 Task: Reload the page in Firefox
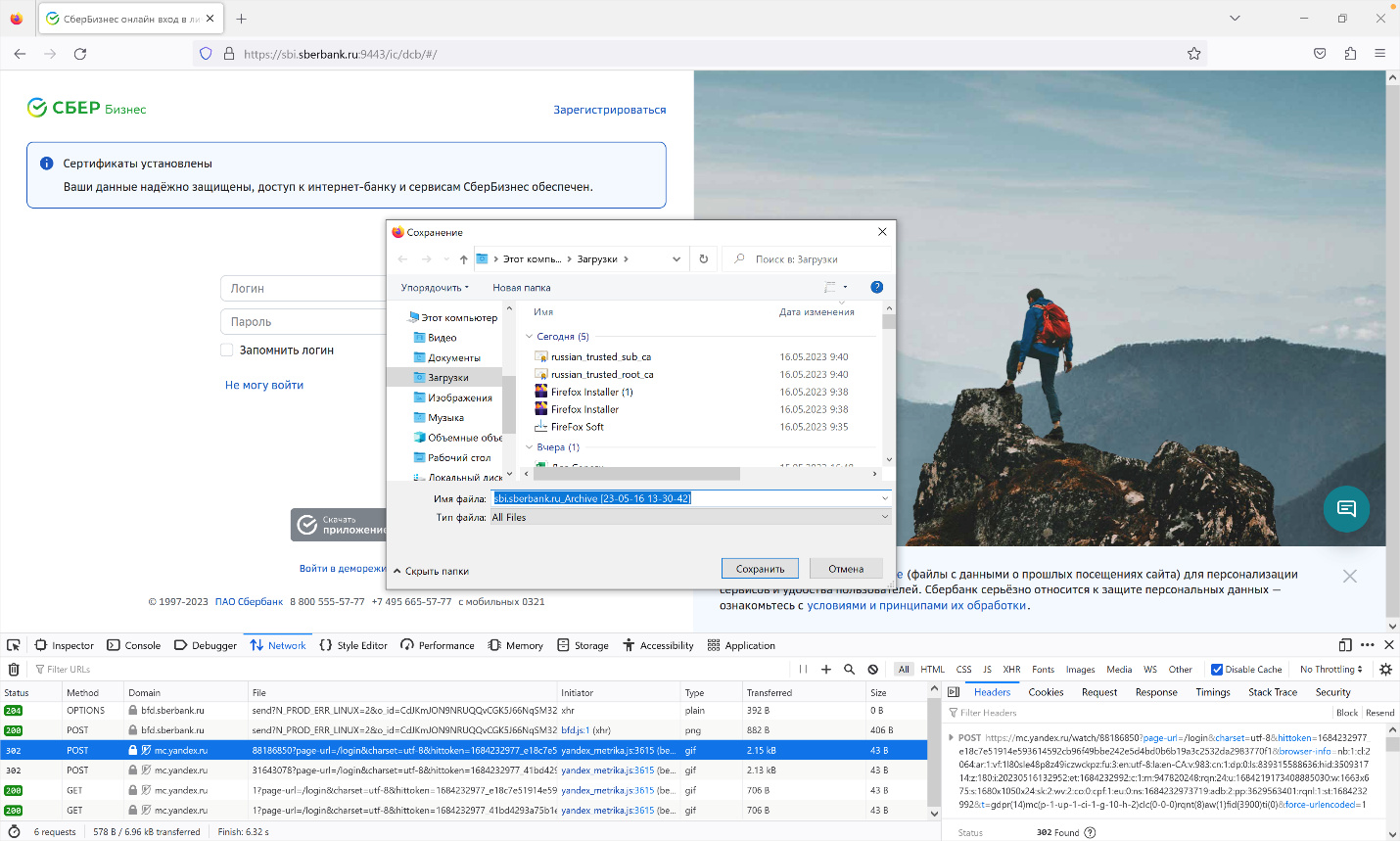click(x=80, y=54)
